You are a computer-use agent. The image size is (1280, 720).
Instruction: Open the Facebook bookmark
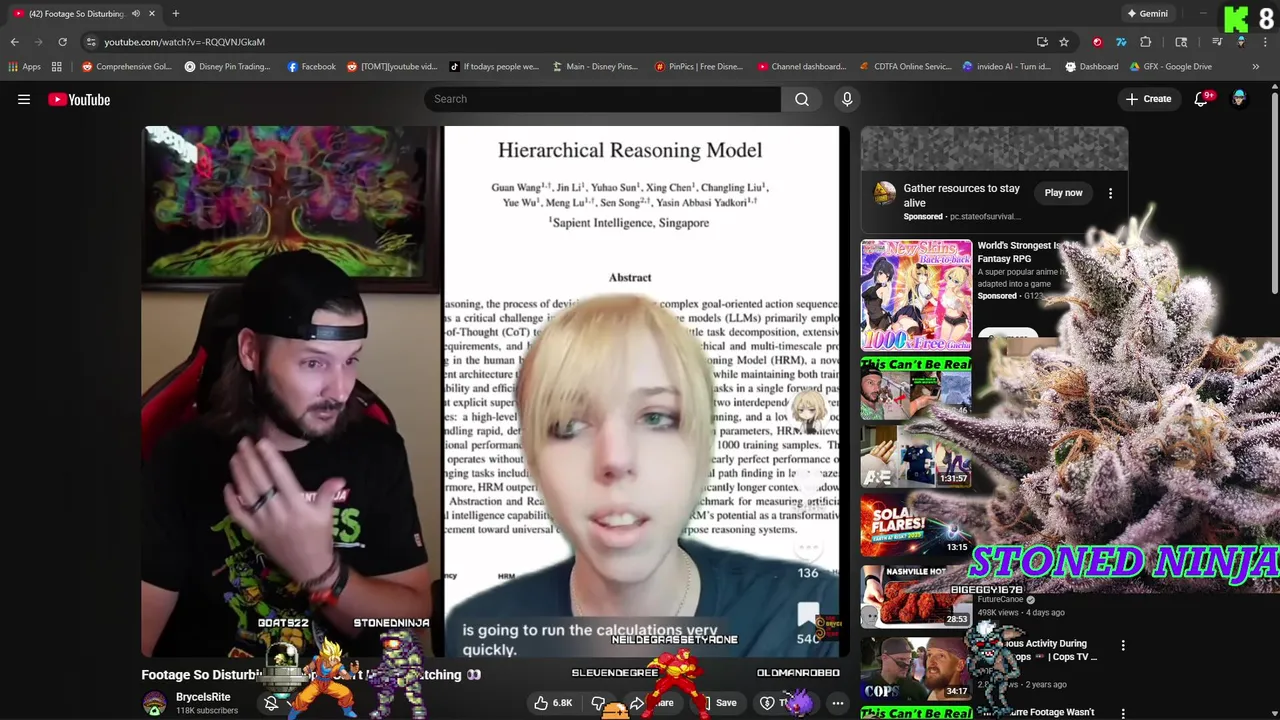tap(311, 67)
